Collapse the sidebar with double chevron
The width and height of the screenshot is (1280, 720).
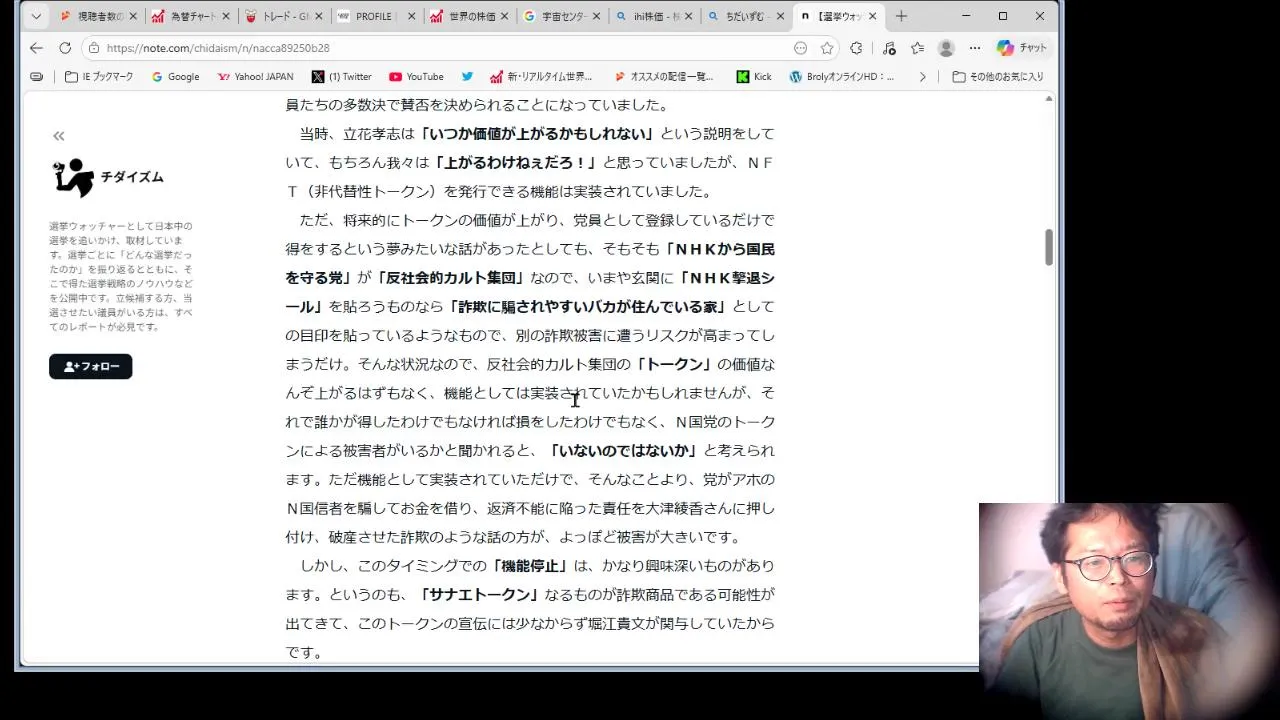pos(59,136)
